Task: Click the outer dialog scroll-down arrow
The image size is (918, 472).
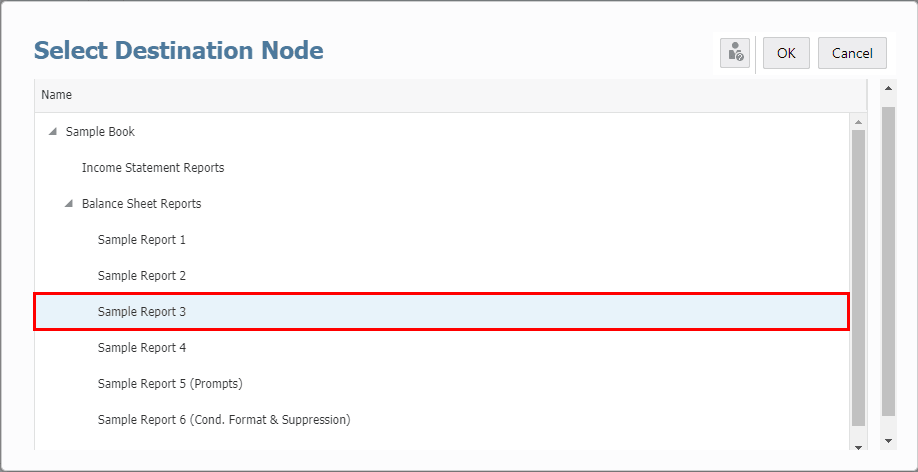Action: [888, 440]
